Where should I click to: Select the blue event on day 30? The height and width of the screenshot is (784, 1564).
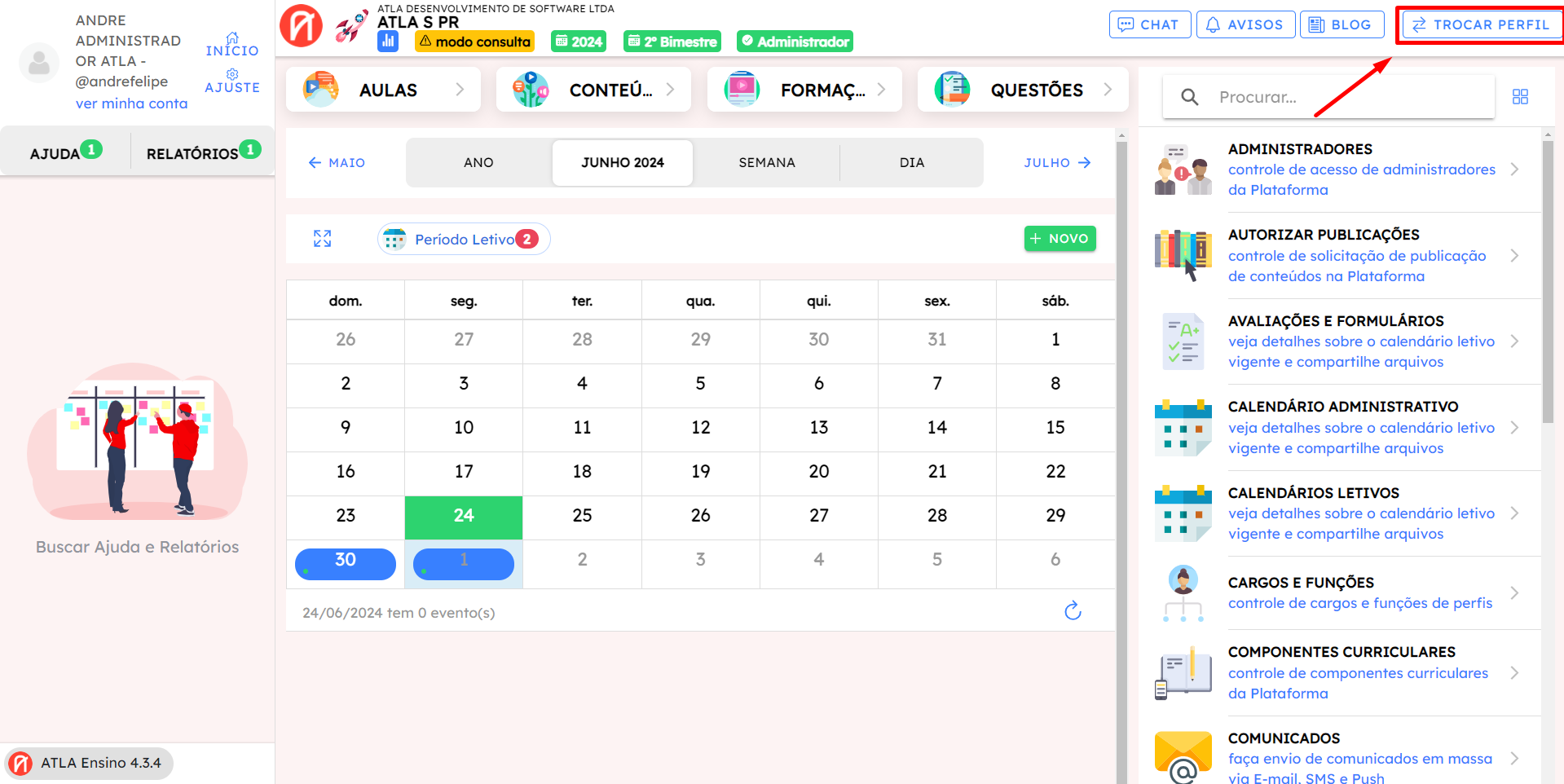point(346,563)
